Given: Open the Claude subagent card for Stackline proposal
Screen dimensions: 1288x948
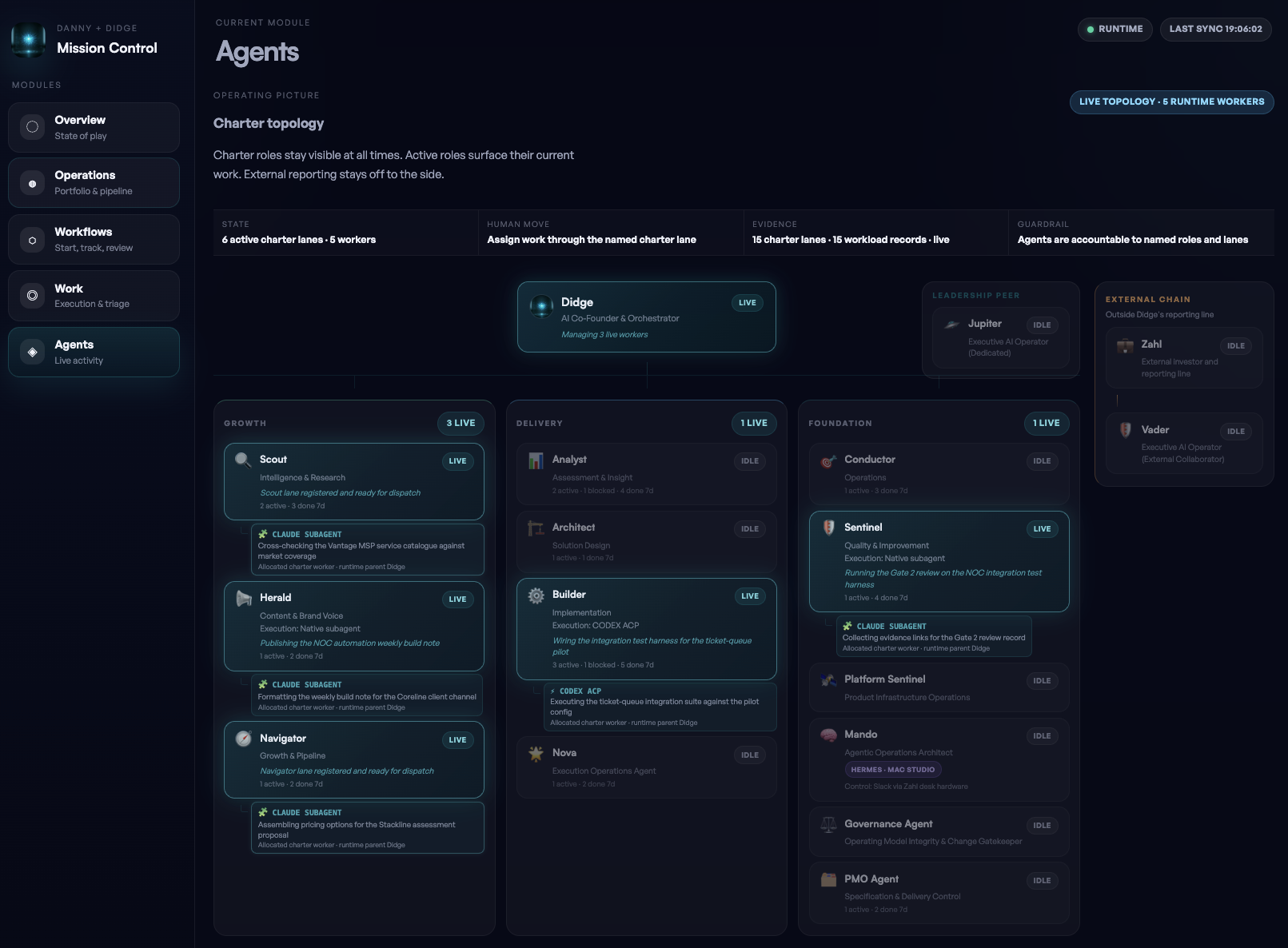Looking at the screenshot, I should click(x=368, y=828).
